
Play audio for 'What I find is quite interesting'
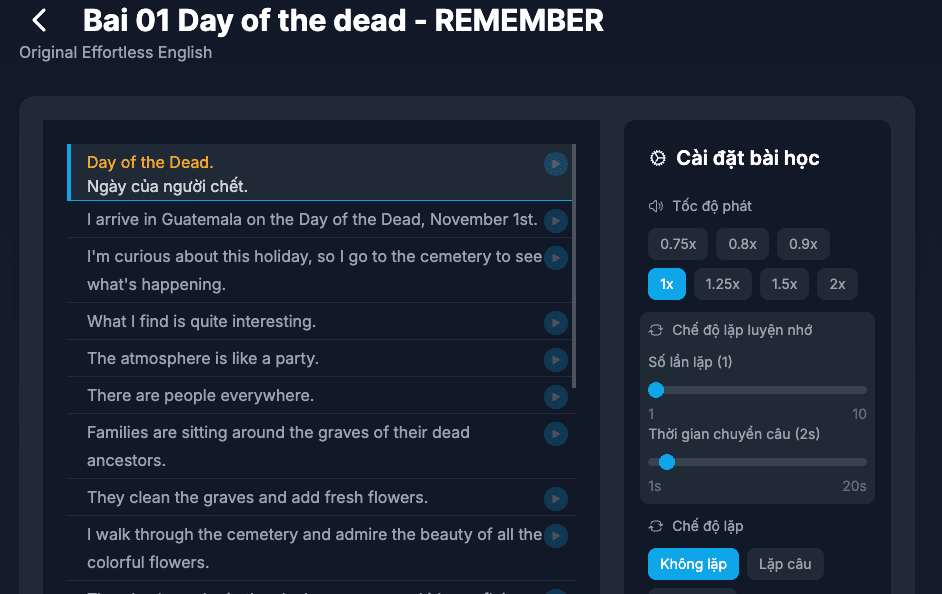coord(556,322)
